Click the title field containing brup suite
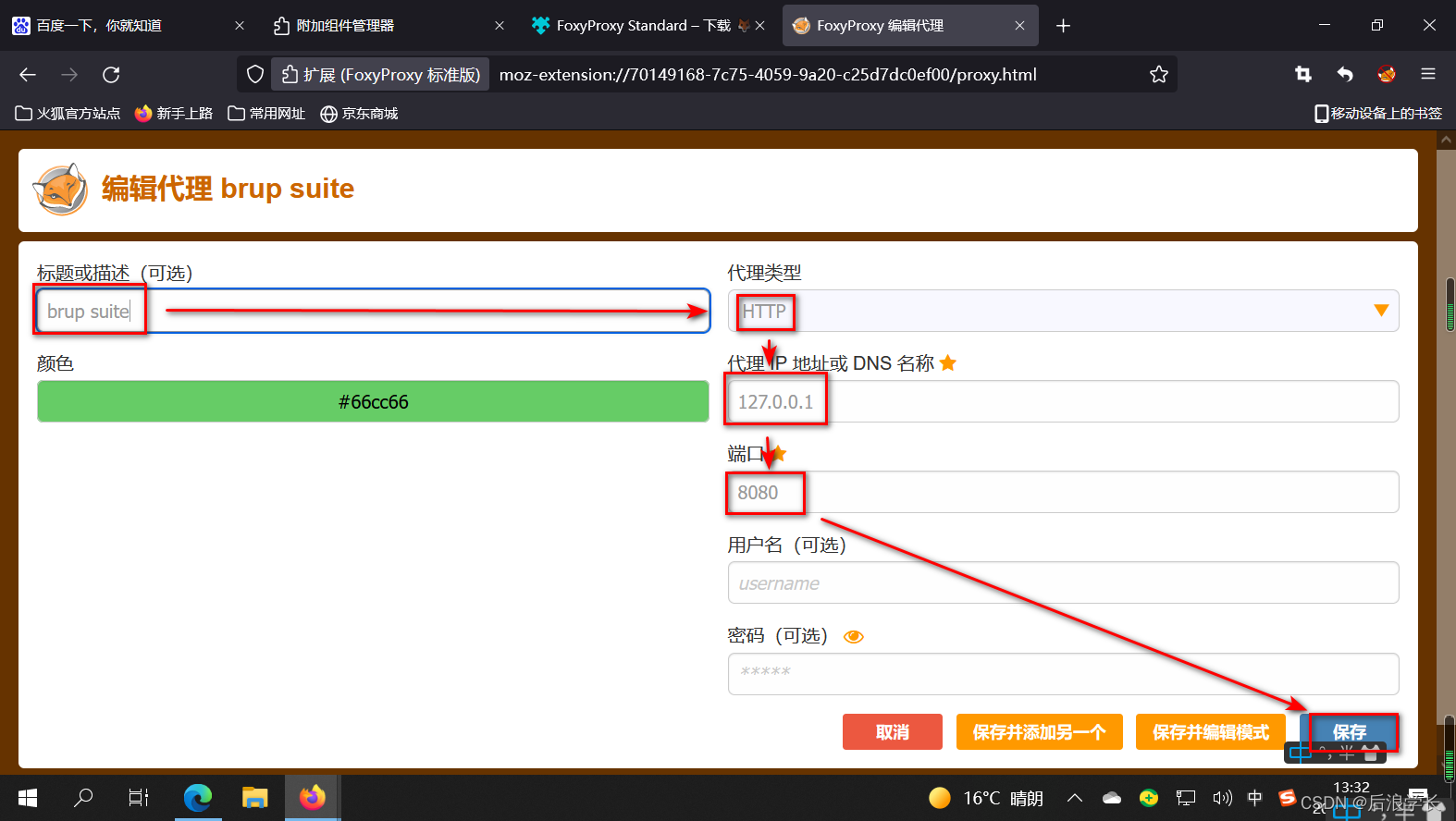Viewport: 1456px width, 821px height. (373, 311)
